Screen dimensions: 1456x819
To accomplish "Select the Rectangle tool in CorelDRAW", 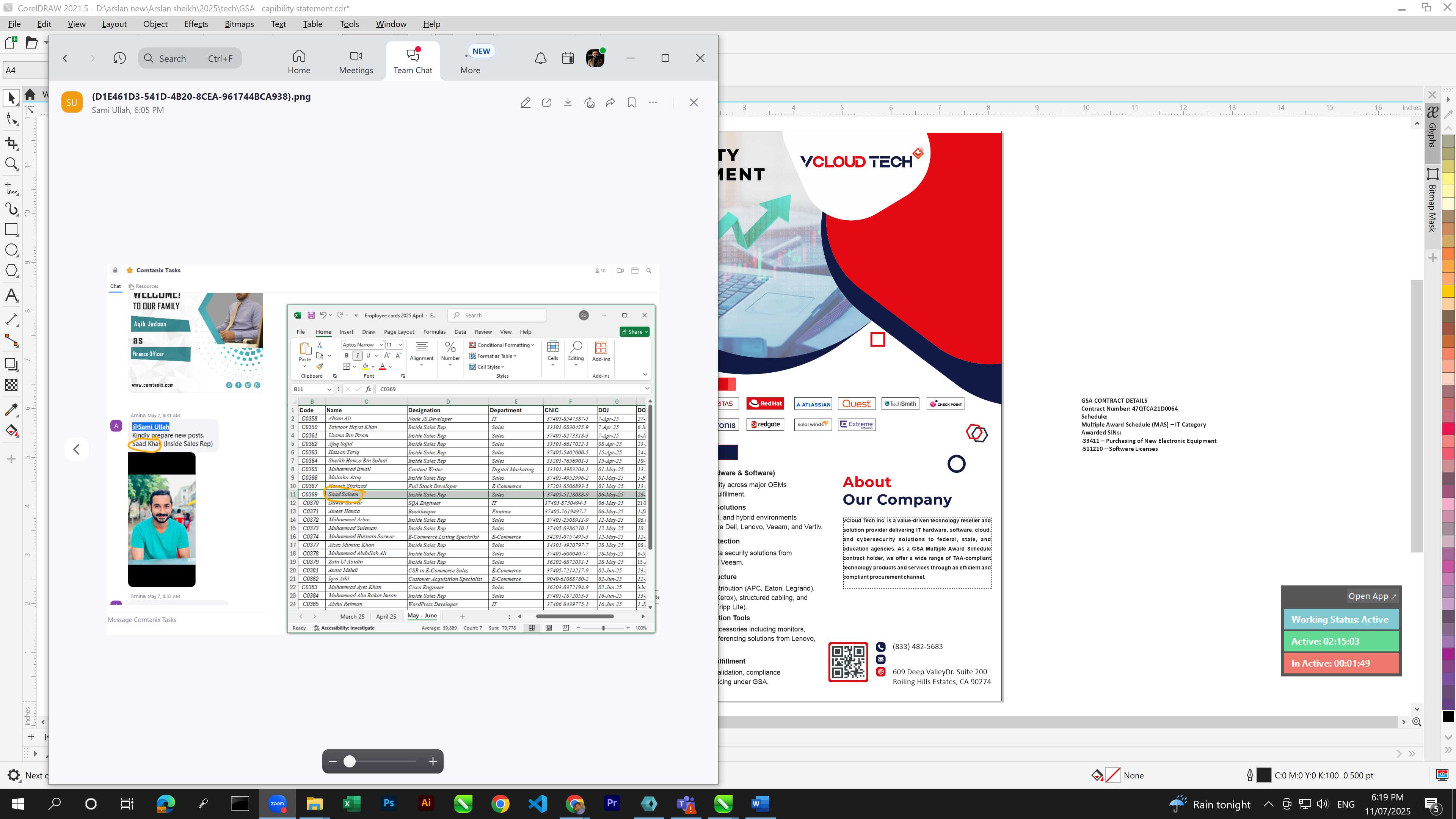I will pos(11,229).
